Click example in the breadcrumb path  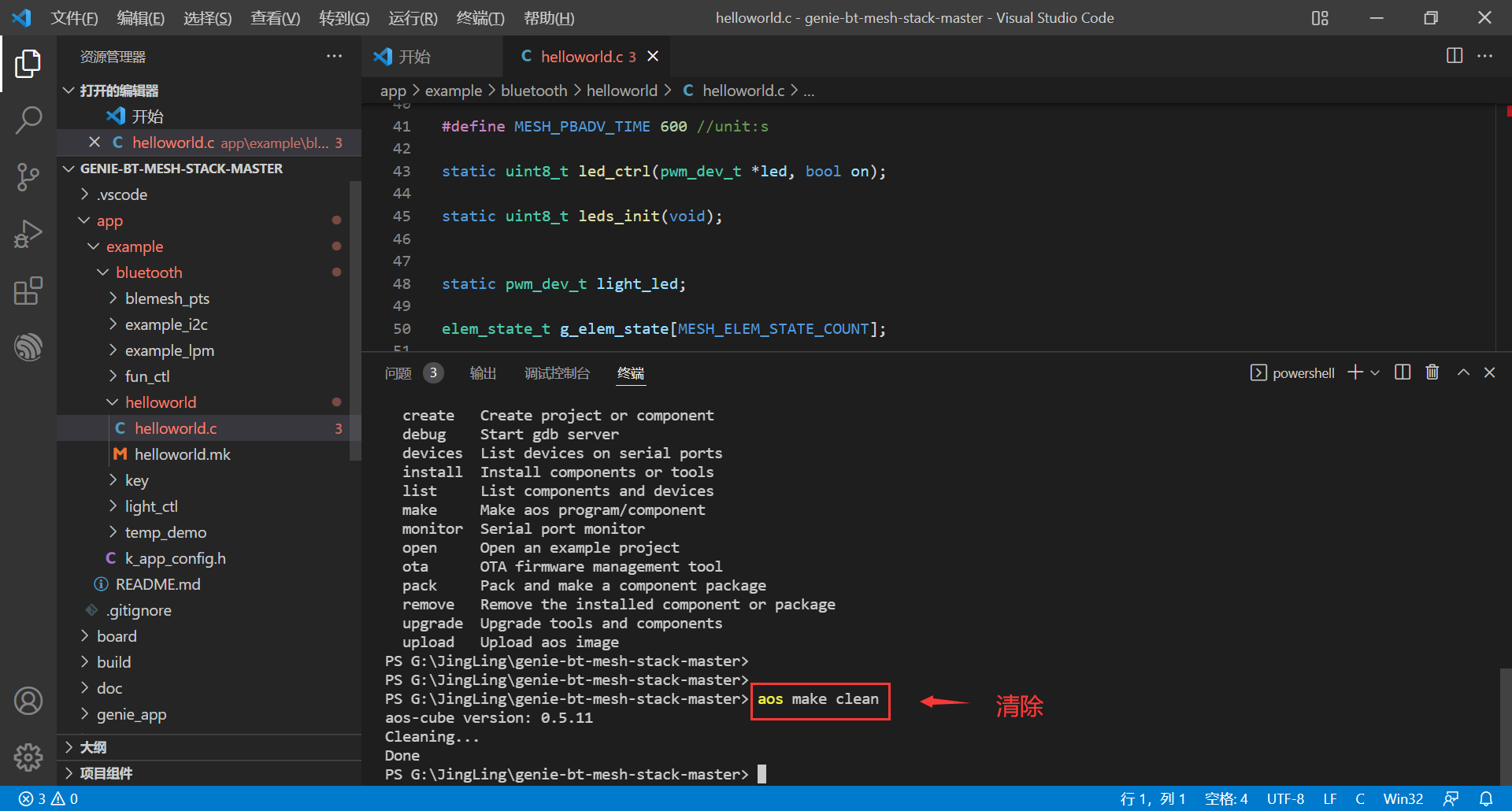tap(454, 91)
